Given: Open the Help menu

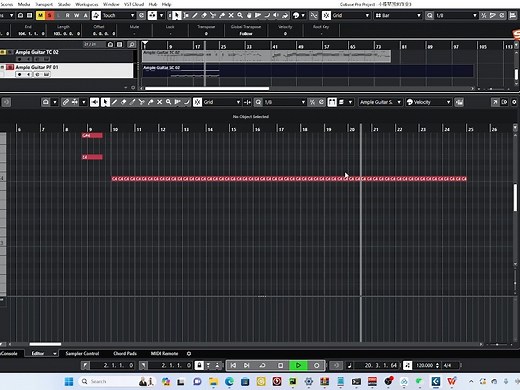Looking at the screenshot, I should [x=166, y=4].
